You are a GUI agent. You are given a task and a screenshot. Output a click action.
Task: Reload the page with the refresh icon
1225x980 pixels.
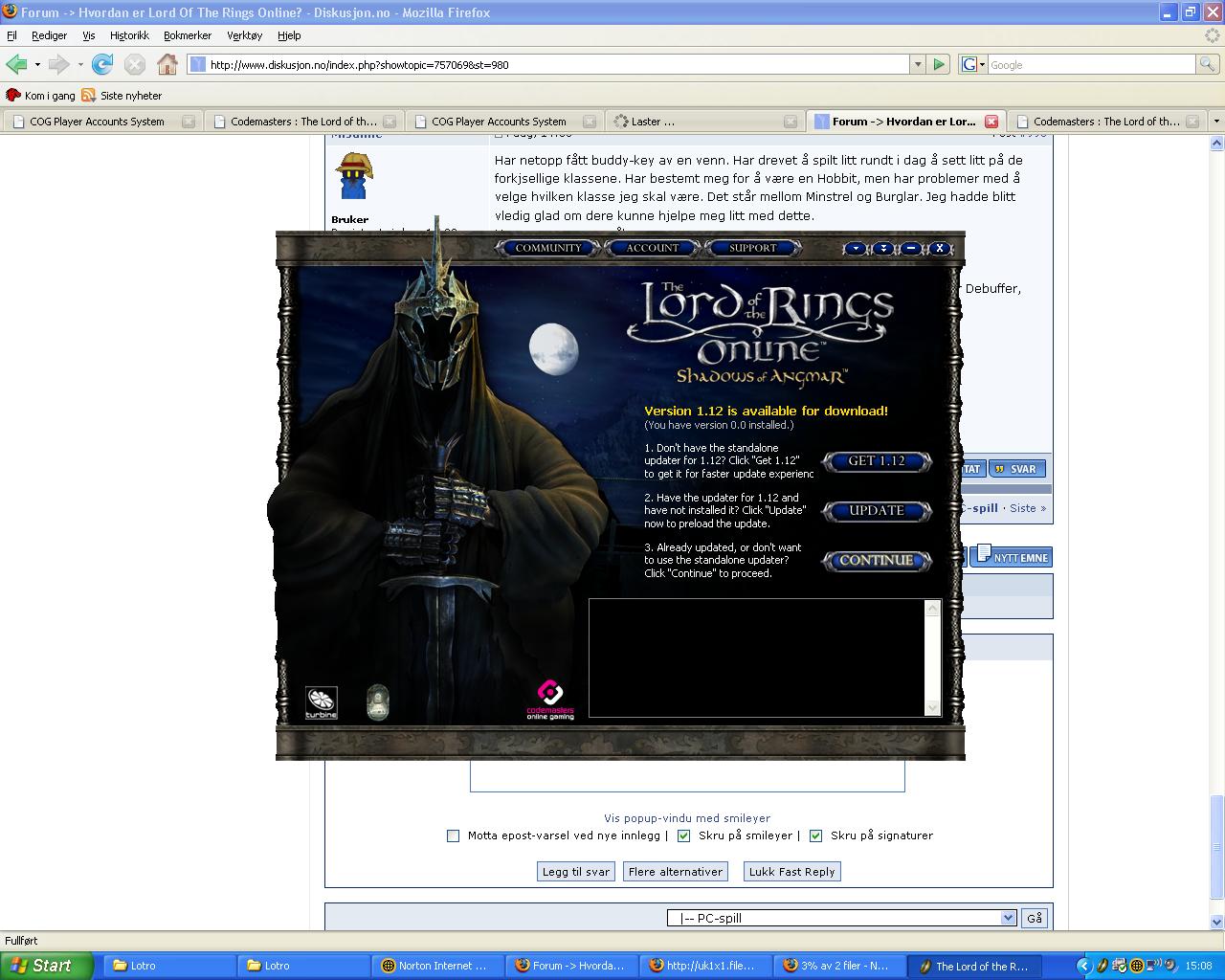[102, 64]
